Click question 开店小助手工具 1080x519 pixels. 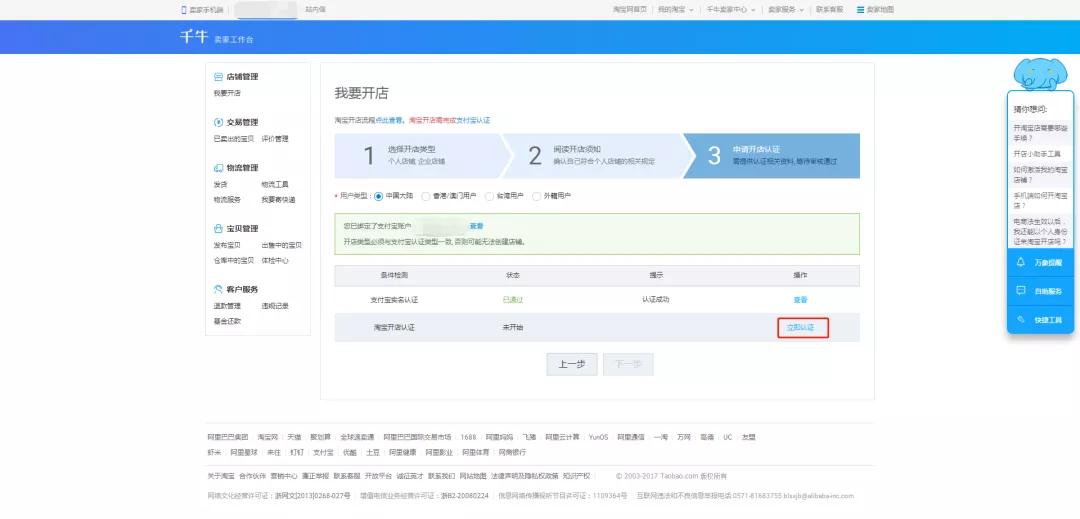tap(1037, 153)
